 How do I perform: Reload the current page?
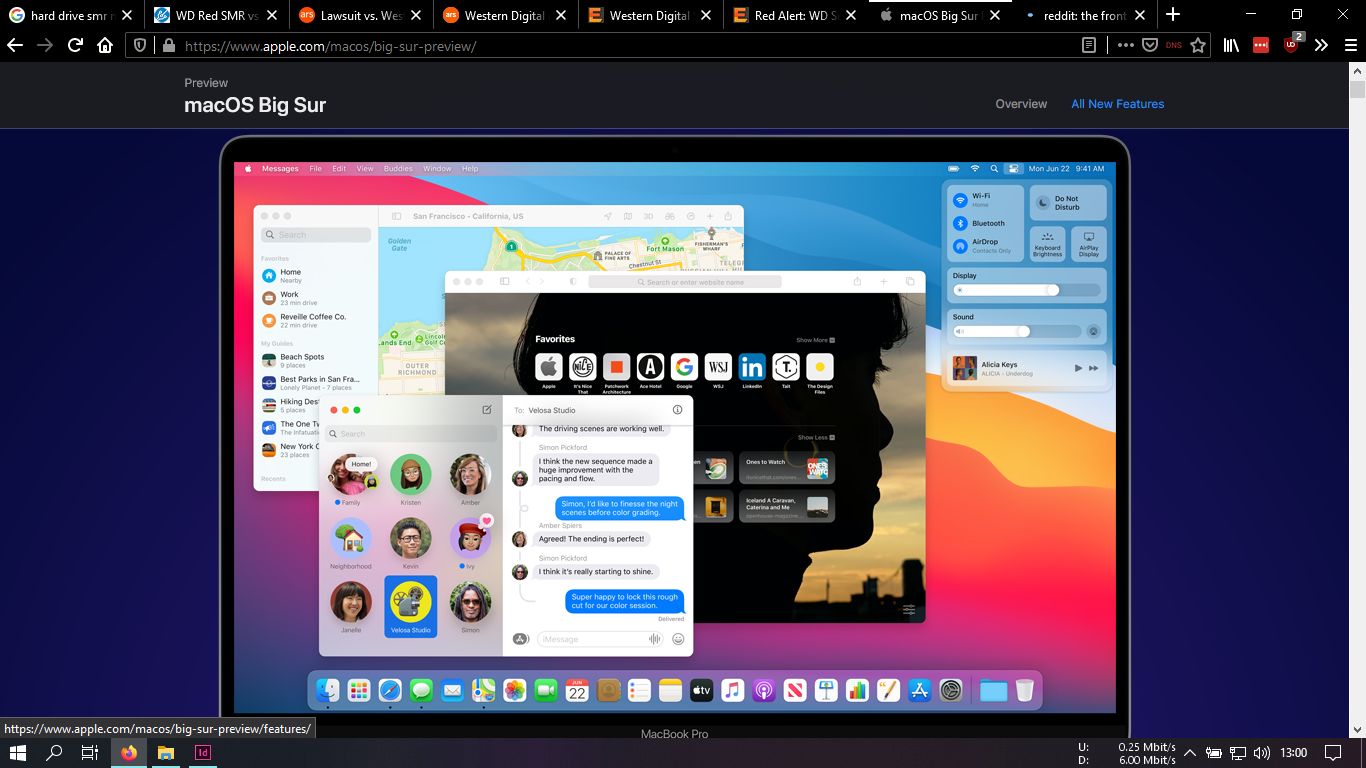(74, 45)
